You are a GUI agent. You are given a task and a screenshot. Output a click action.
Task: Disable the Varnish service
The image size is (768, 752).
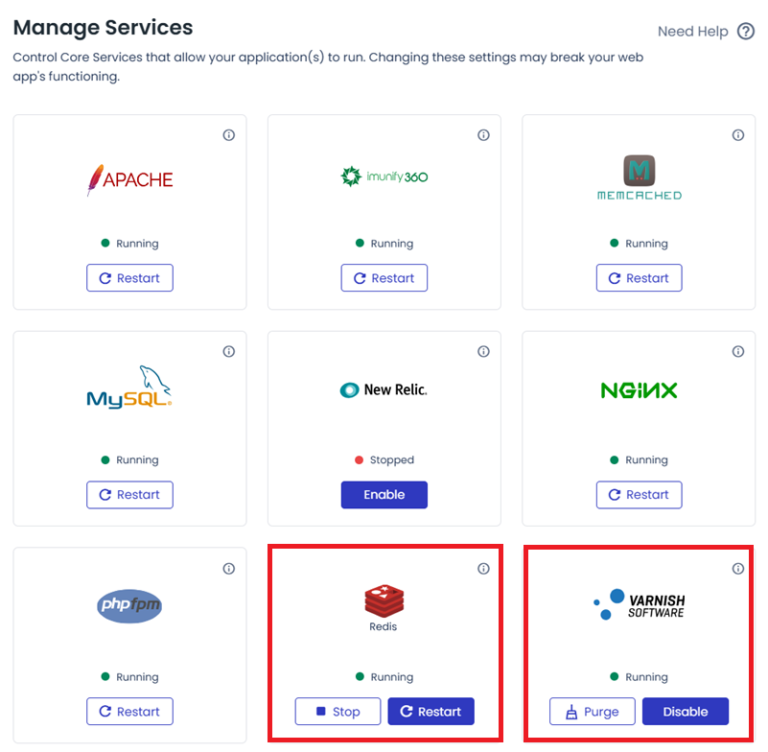(x=686, y=711)
